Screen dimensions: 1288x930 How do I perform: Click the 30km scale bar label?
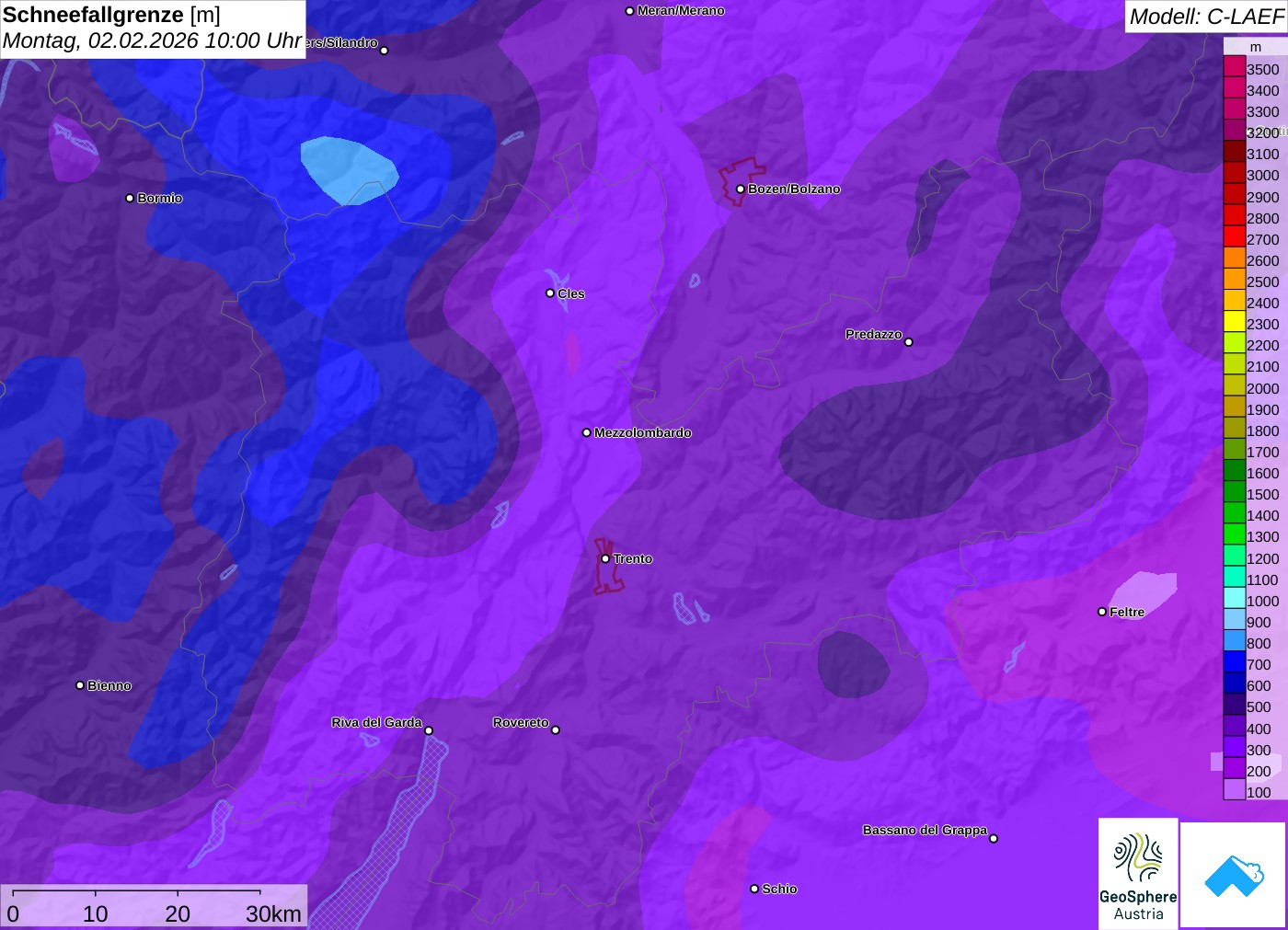[x=273, y=913]
